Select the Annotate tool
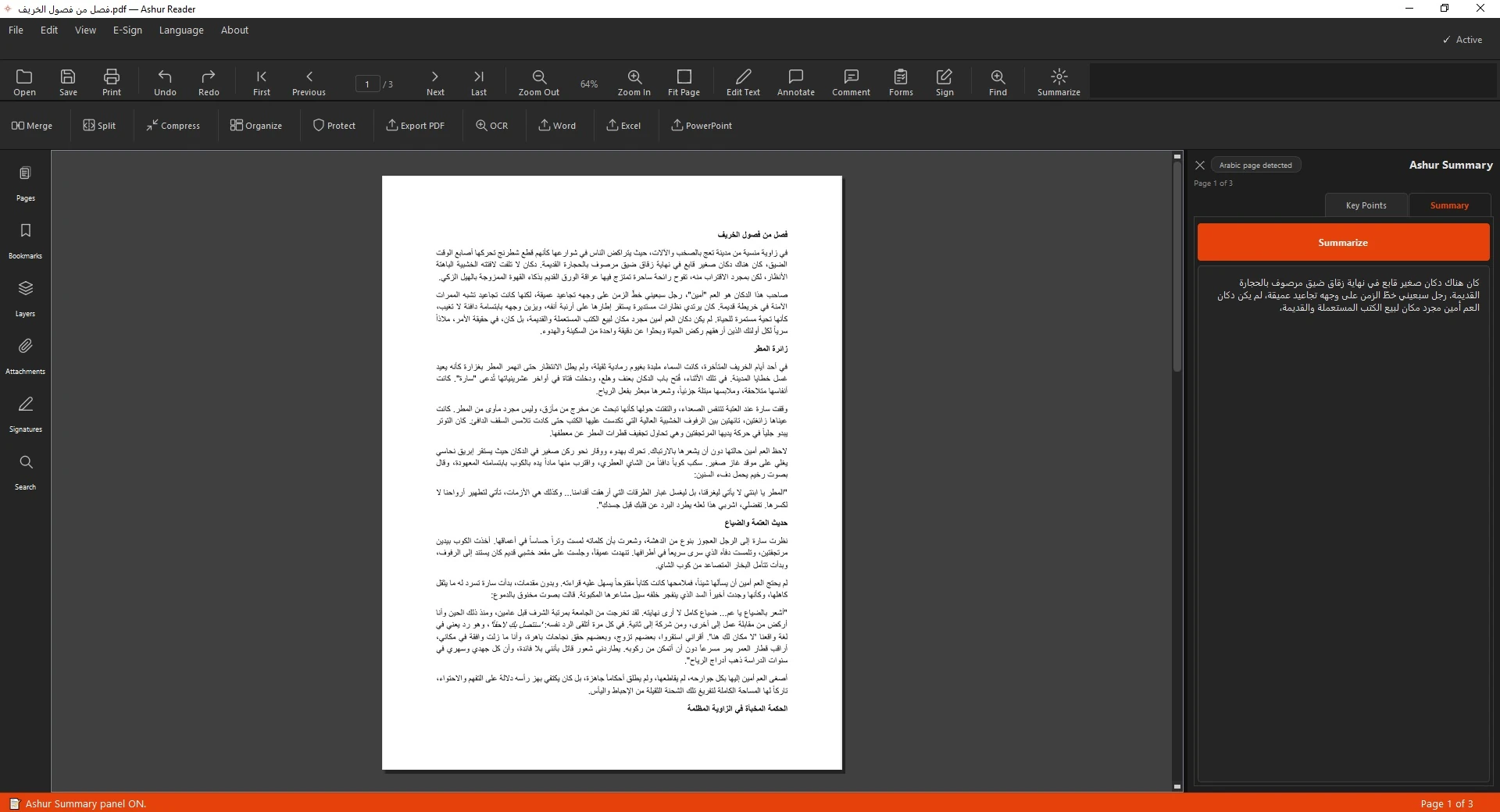1500x812 pixels. [x=796, y=82]
